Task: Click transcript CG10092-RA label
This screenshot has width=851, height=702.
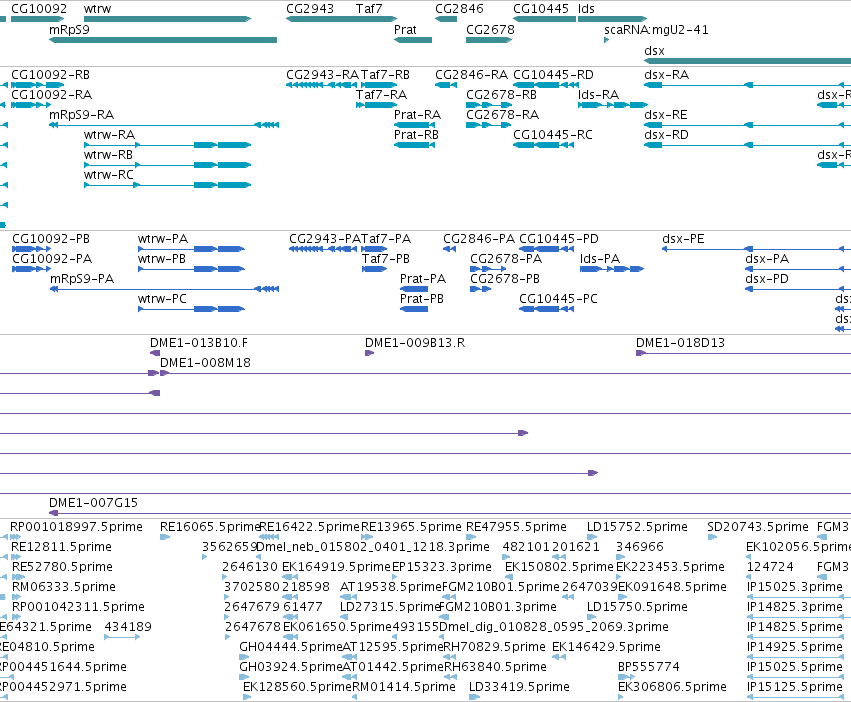Action: pyautogui.click(x=52, y=94)
